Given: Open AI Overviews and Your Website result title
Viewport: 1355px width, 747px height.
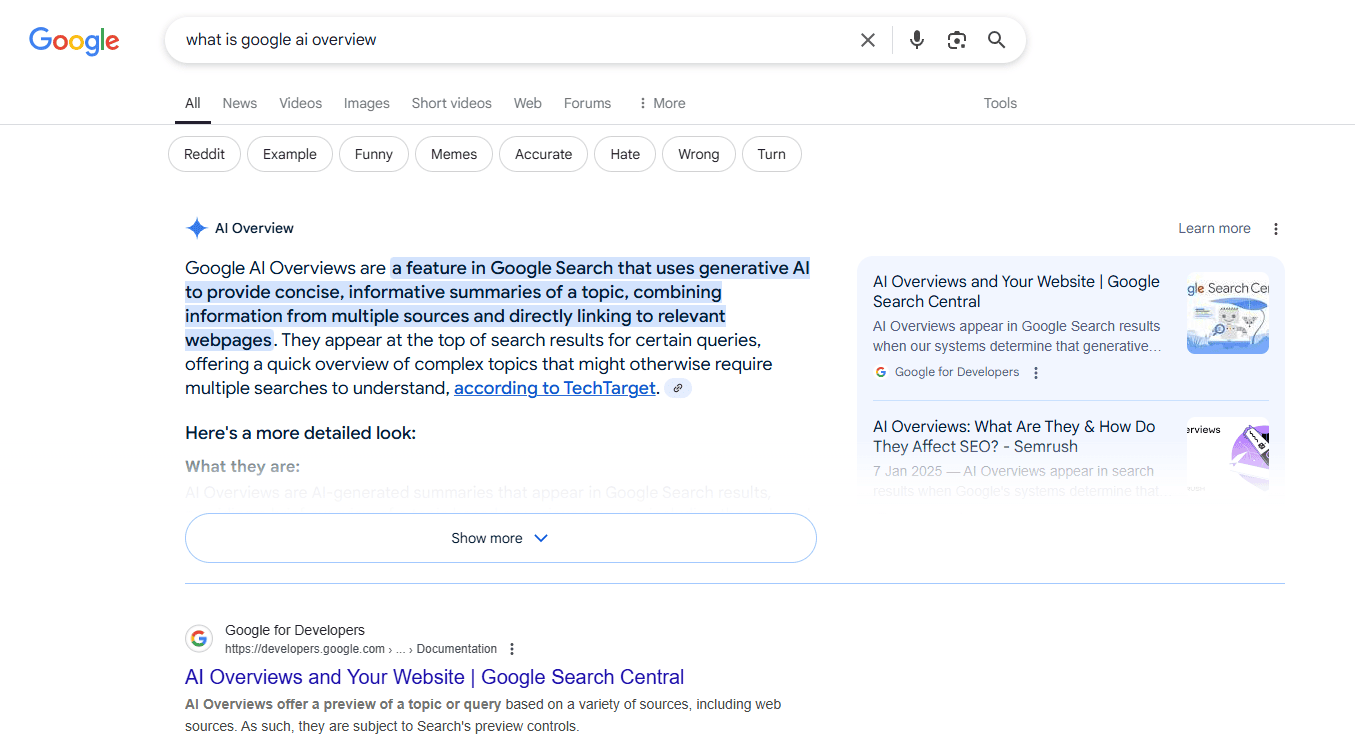Looking at the screenshot, I should (435, 677).
